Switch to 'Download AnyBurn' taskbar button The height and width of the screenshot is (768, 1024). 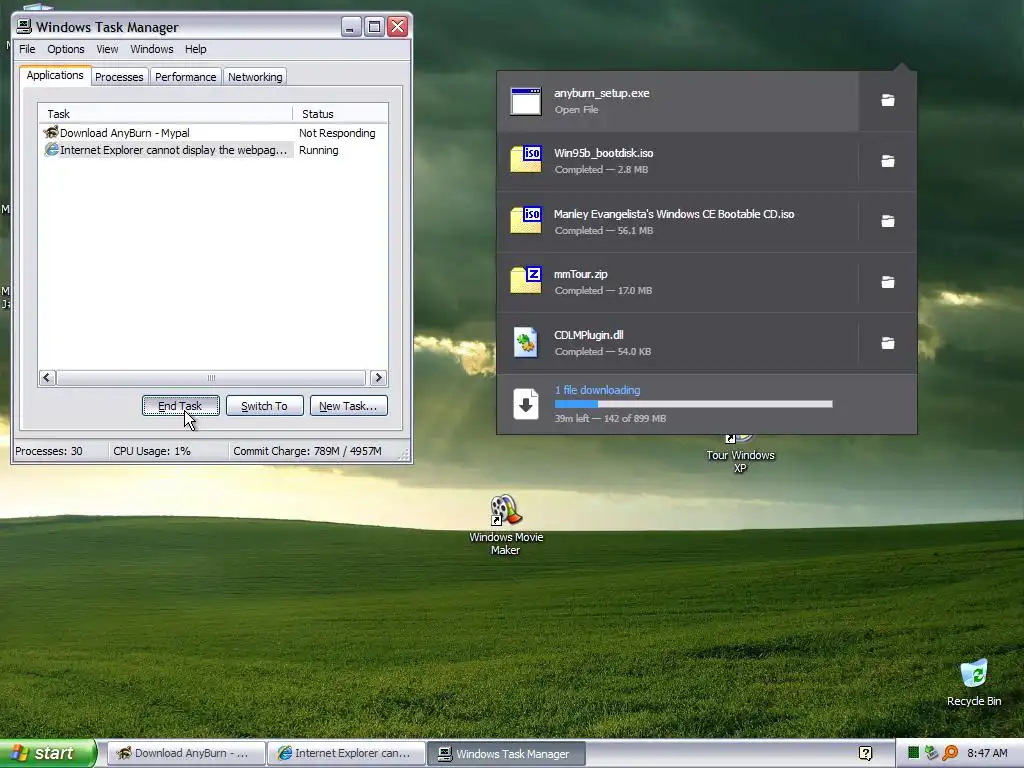185,754
